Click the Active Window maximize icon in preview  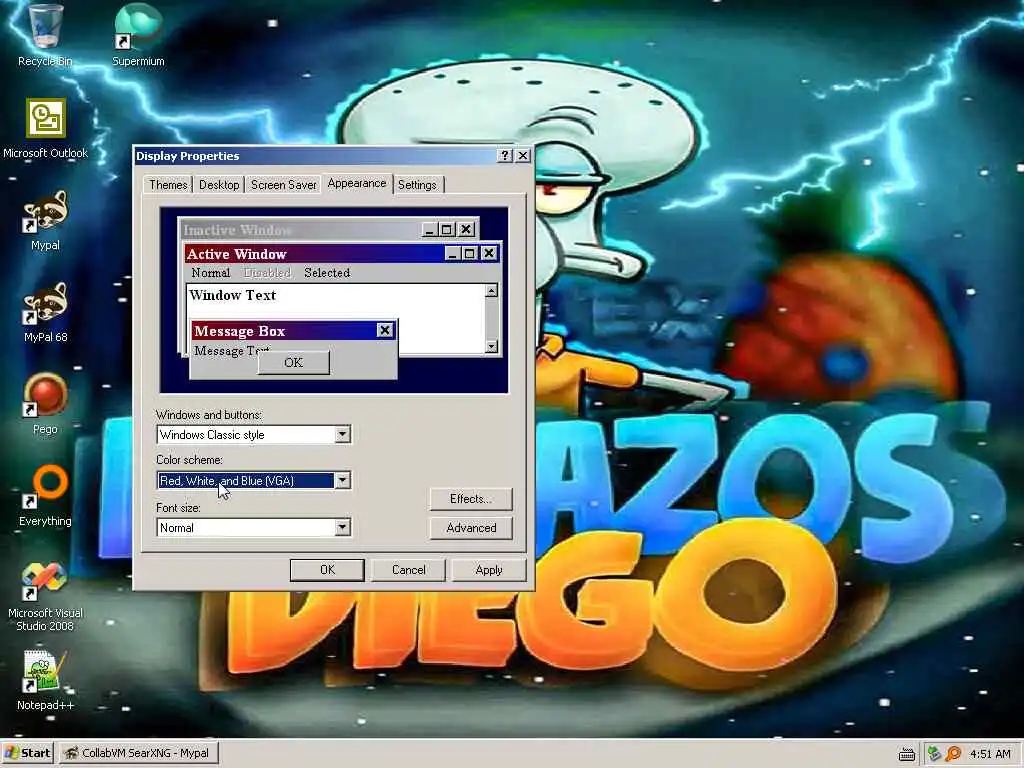tap(470, 253)
